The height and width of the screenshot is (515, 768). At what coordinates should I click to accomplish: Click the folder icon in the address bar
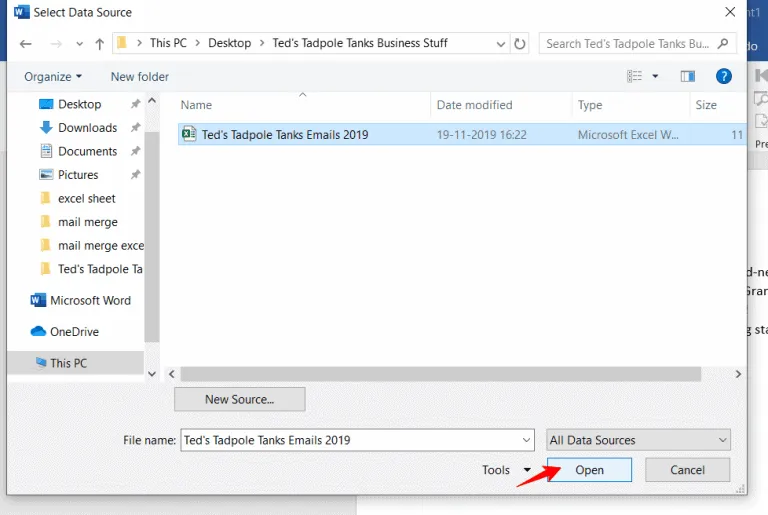122,43
